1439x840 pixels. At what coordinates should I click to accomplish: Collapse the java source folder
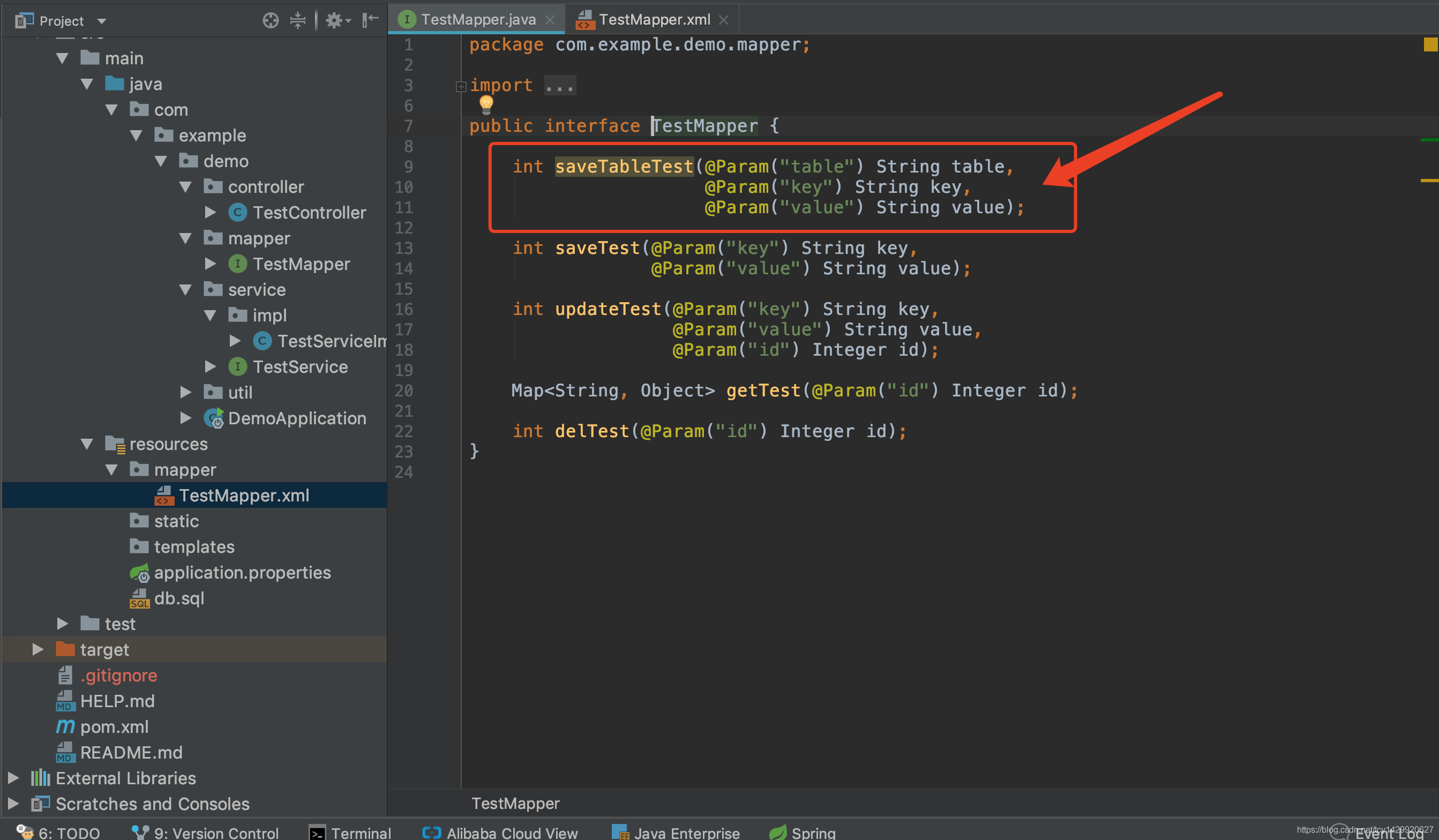[x=87, y=84]
